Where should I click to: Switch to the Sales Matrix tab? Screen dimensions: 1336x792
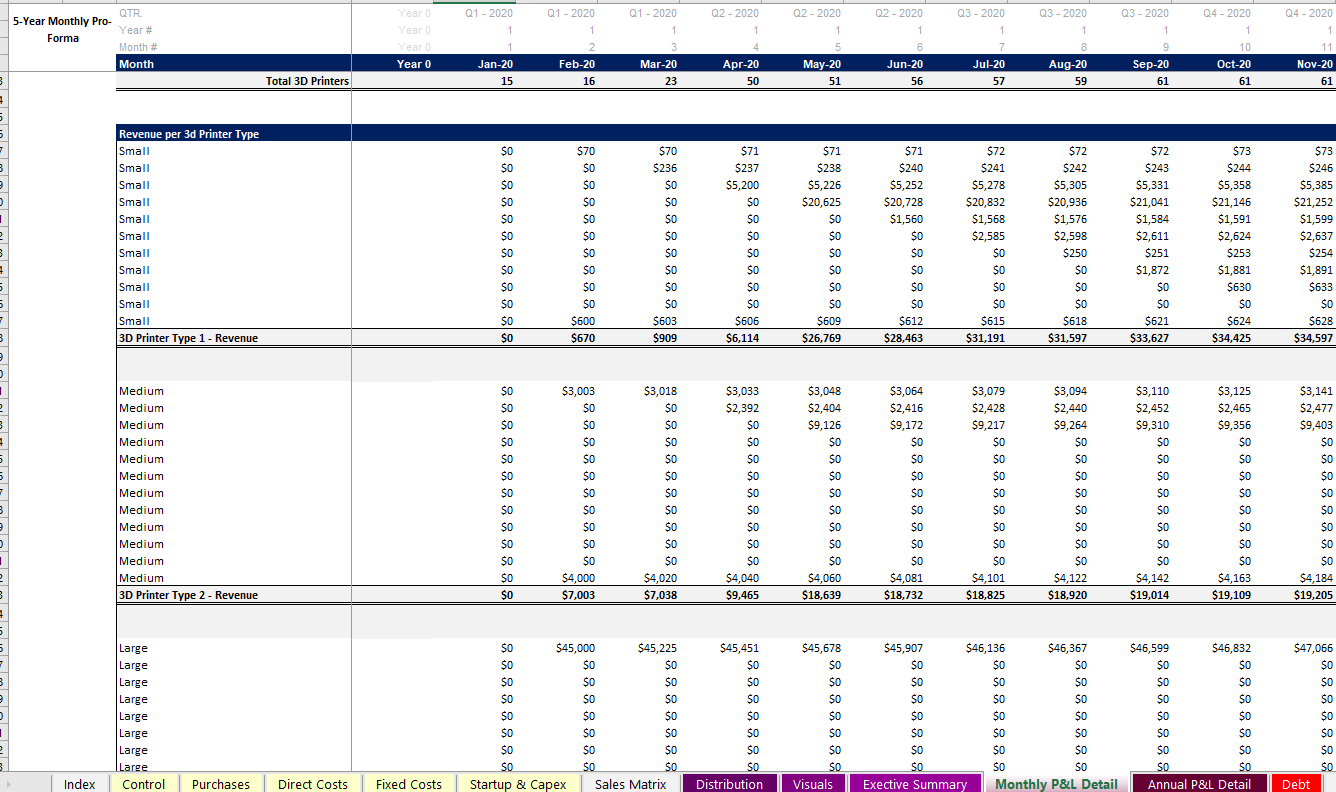coord(630,784)
